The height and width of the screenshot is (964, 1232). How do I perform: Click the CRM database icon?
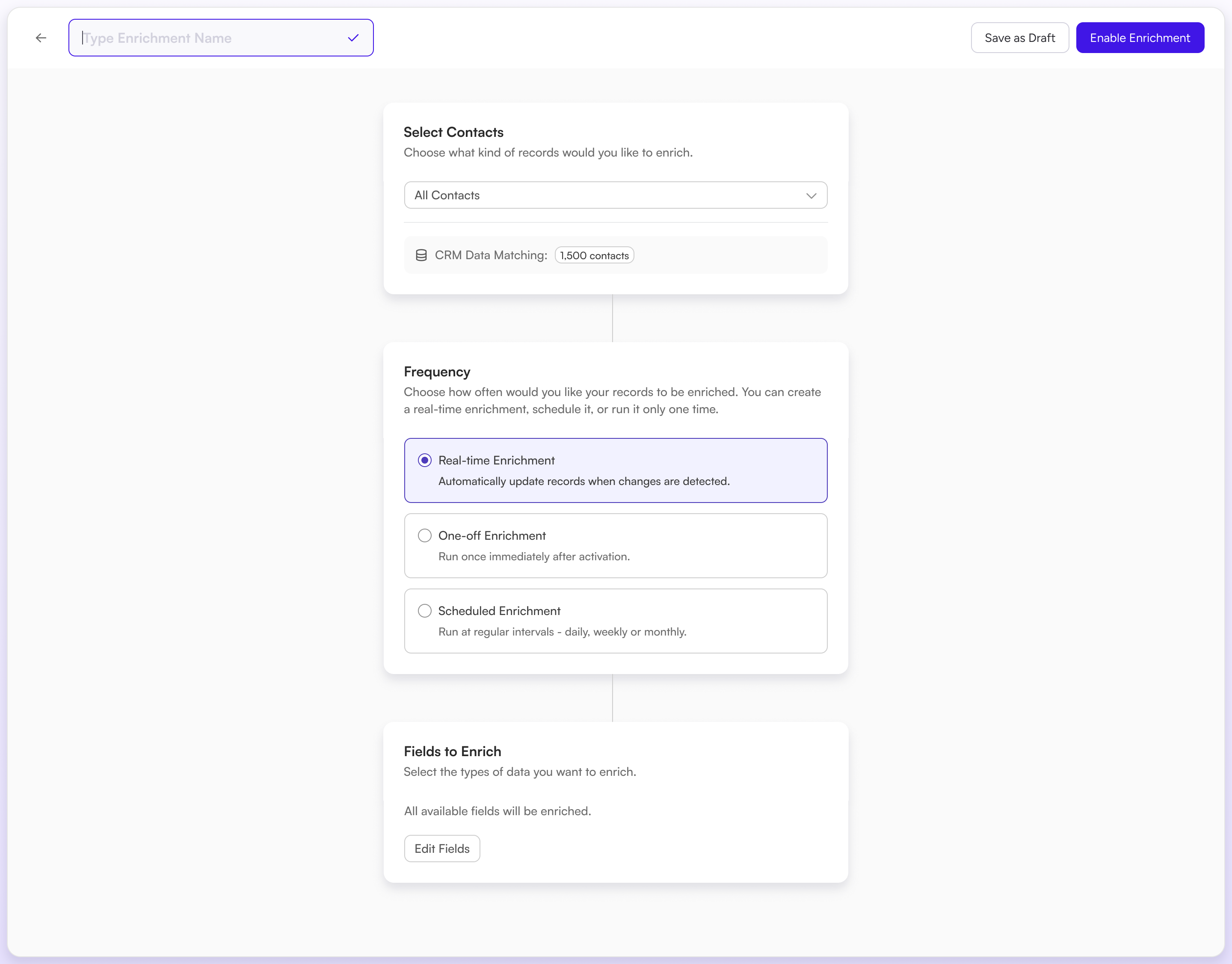point(421,255)
